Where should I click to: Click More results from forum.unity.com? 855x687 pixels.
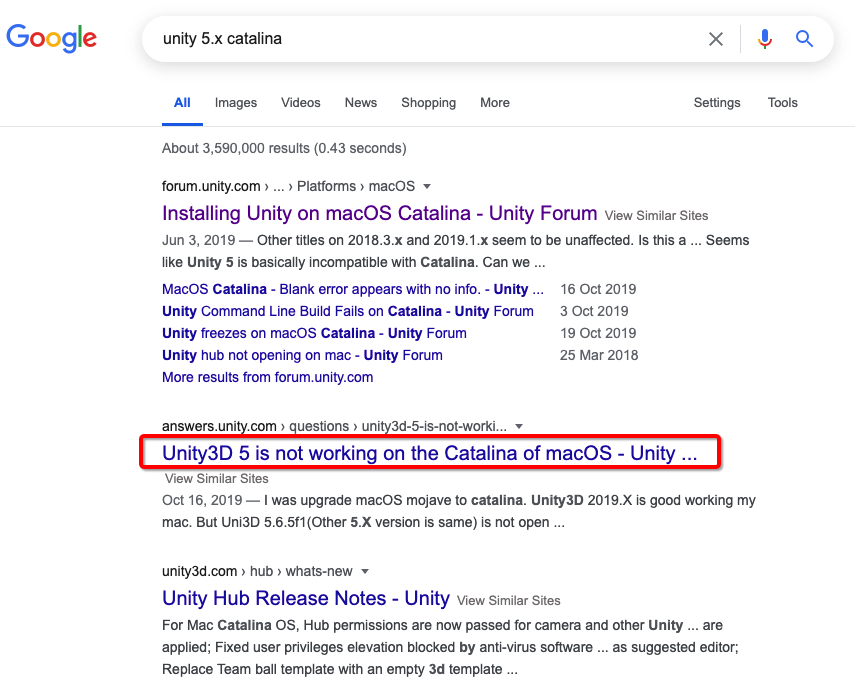click(x=268, y=377)
